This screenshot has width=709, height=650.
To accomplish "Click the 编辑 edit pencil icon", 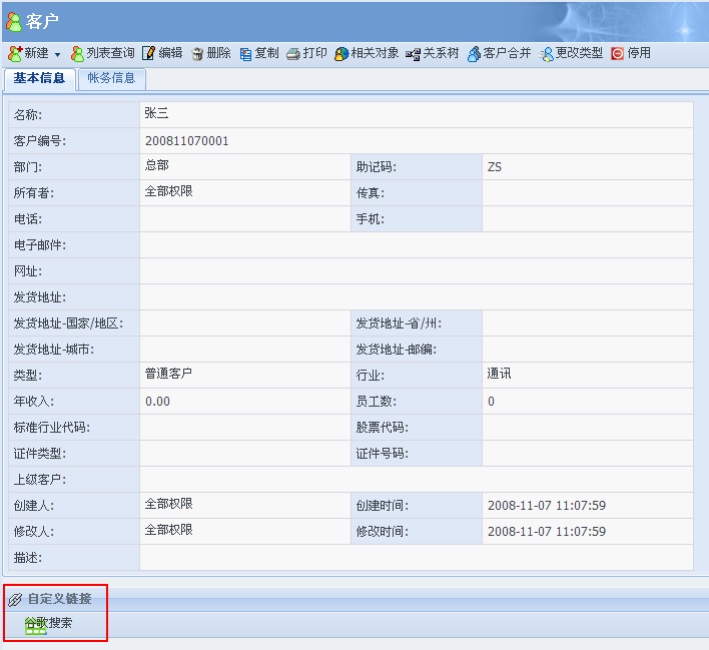I will [148, 53].
